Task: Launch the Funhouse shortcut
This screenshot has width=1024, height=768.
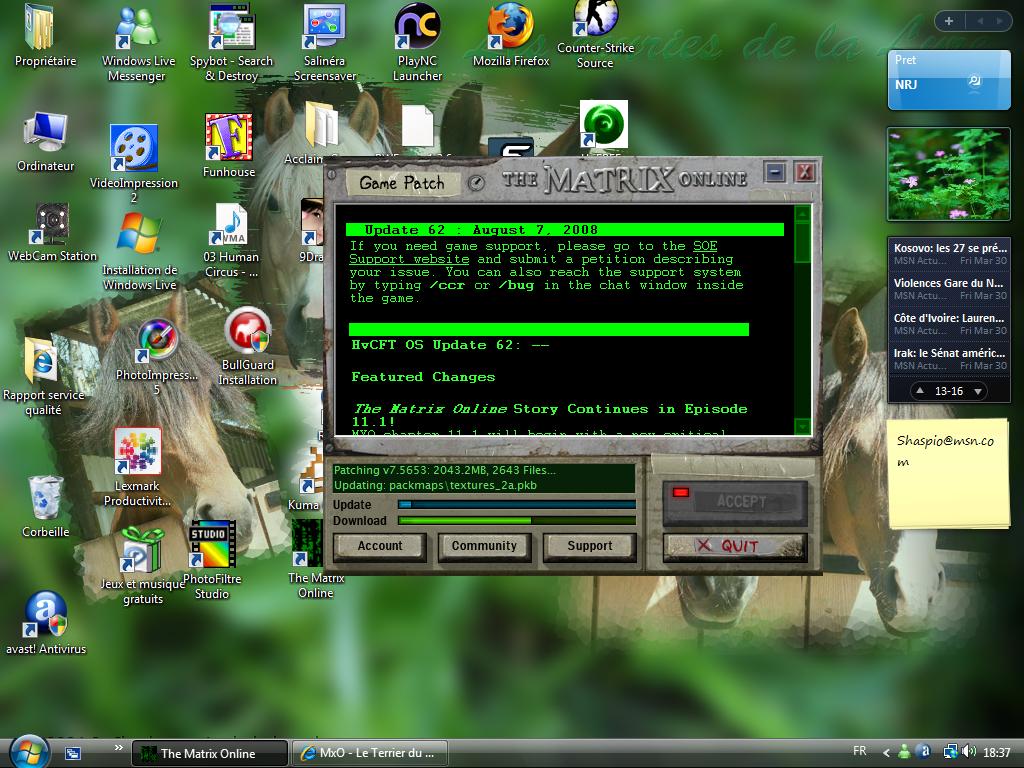Action: point(229,145)
